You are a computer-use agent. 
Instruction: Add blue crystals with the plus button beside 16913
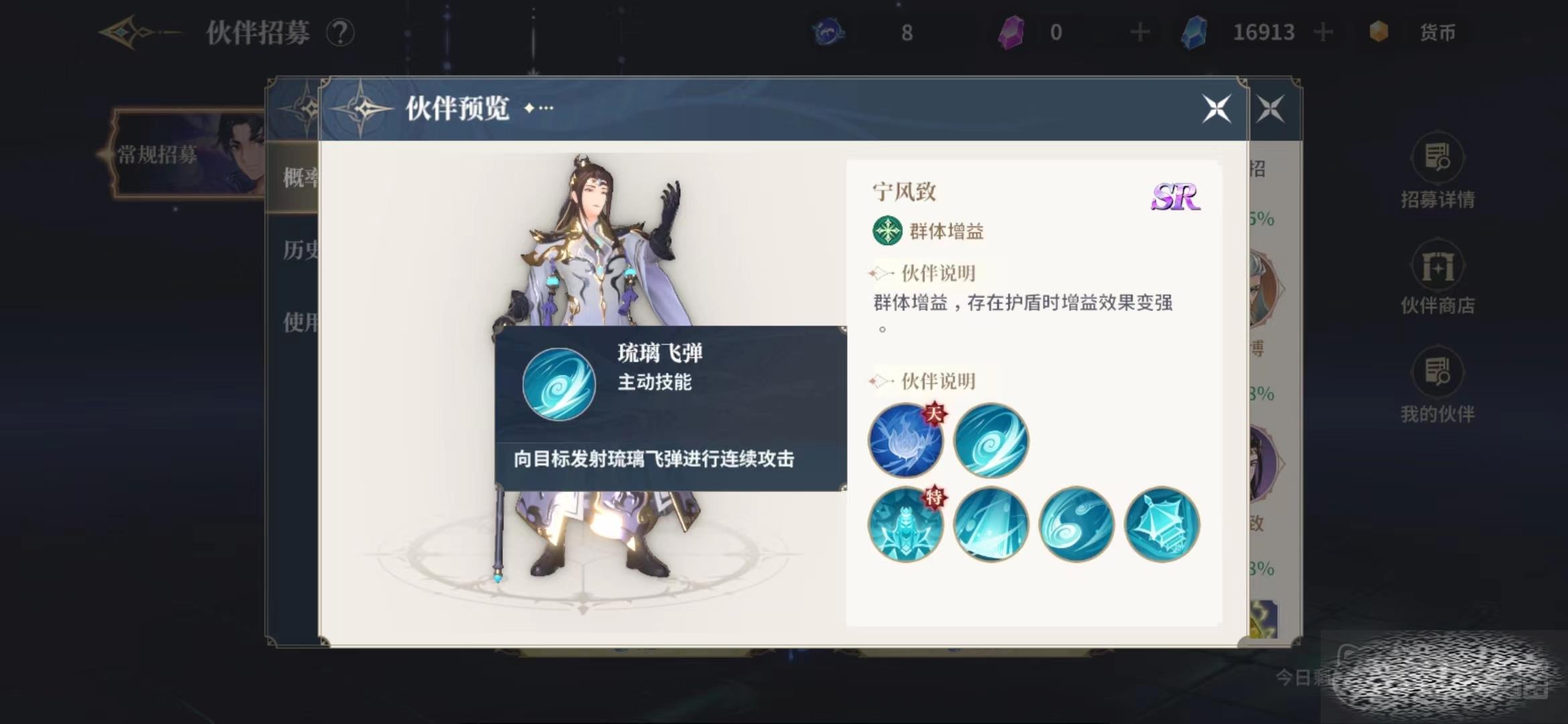click(1323, 32)
